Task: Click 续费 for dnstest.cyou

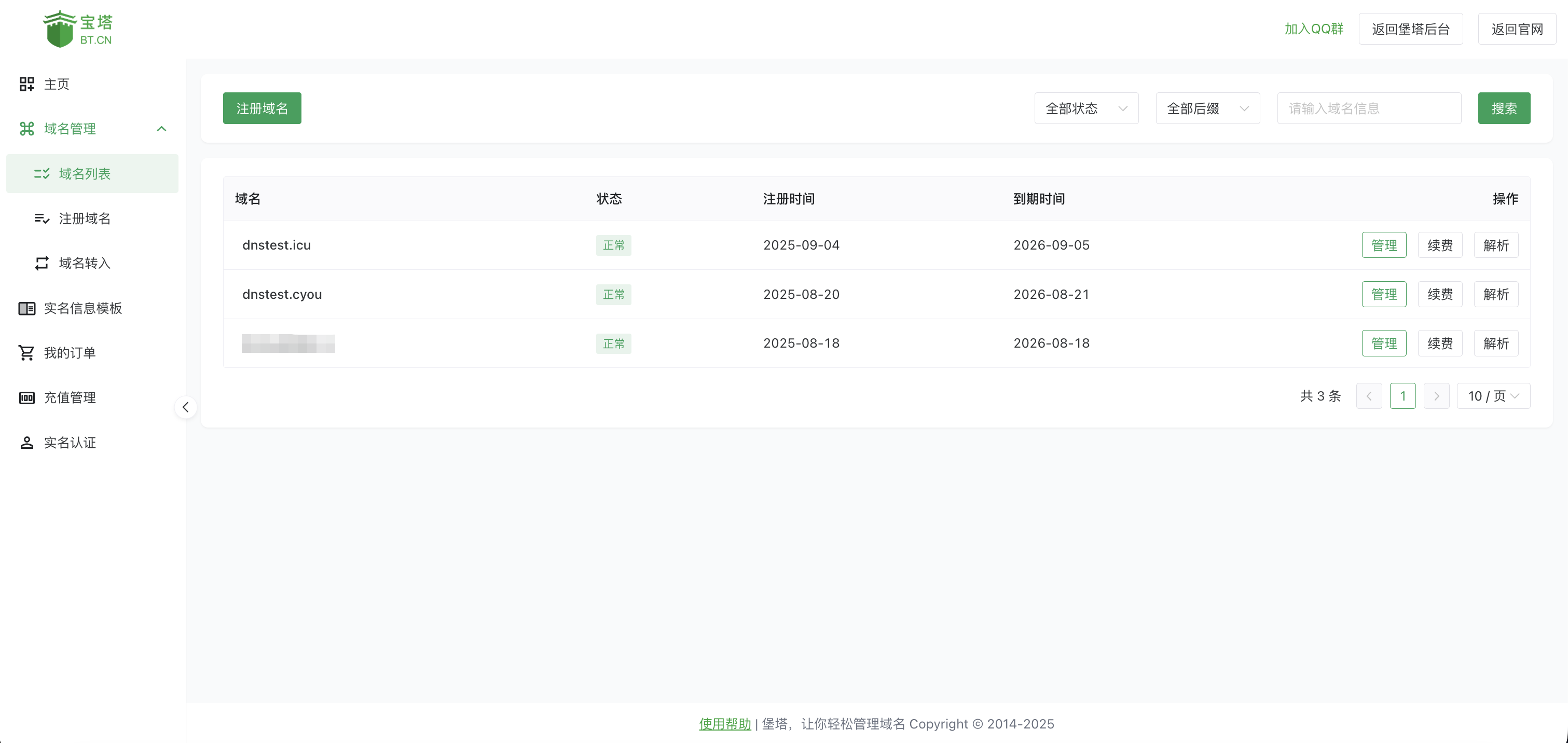Action: coord(1439,295)
